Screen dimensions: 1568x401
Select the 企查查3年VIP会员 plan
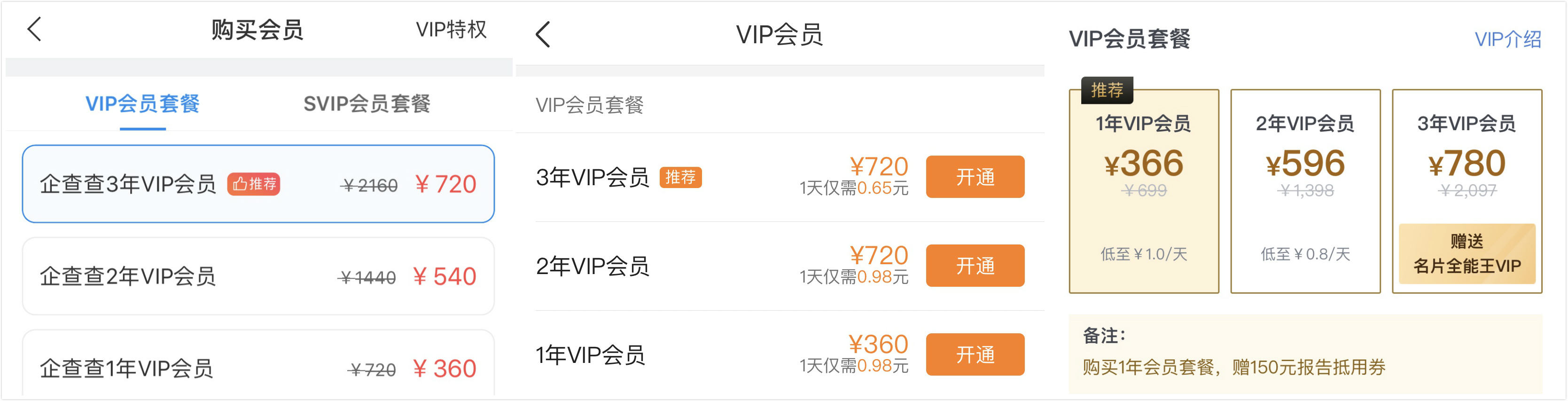(258, 184)
